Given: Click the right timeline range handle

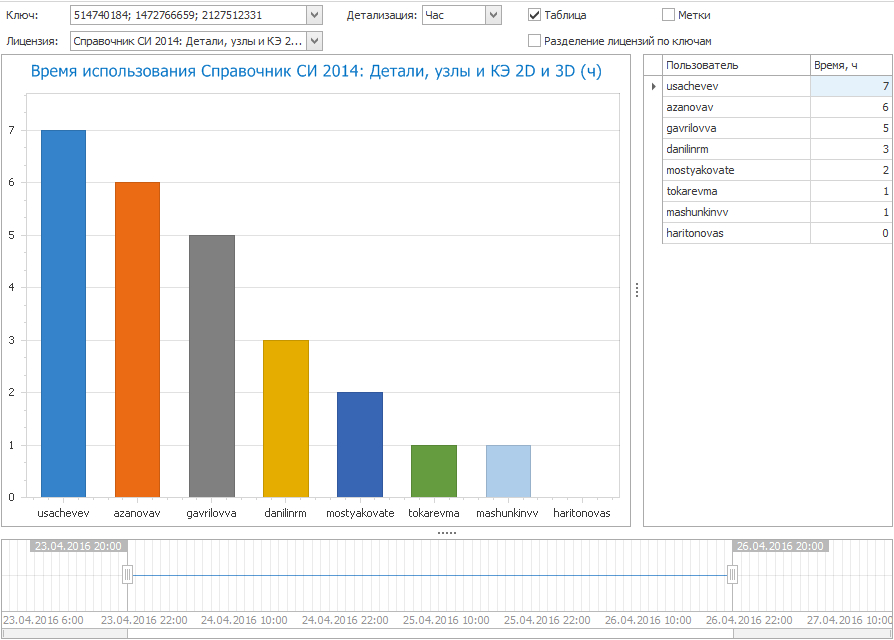Looking at the screenshot, I should click(732, 574).
